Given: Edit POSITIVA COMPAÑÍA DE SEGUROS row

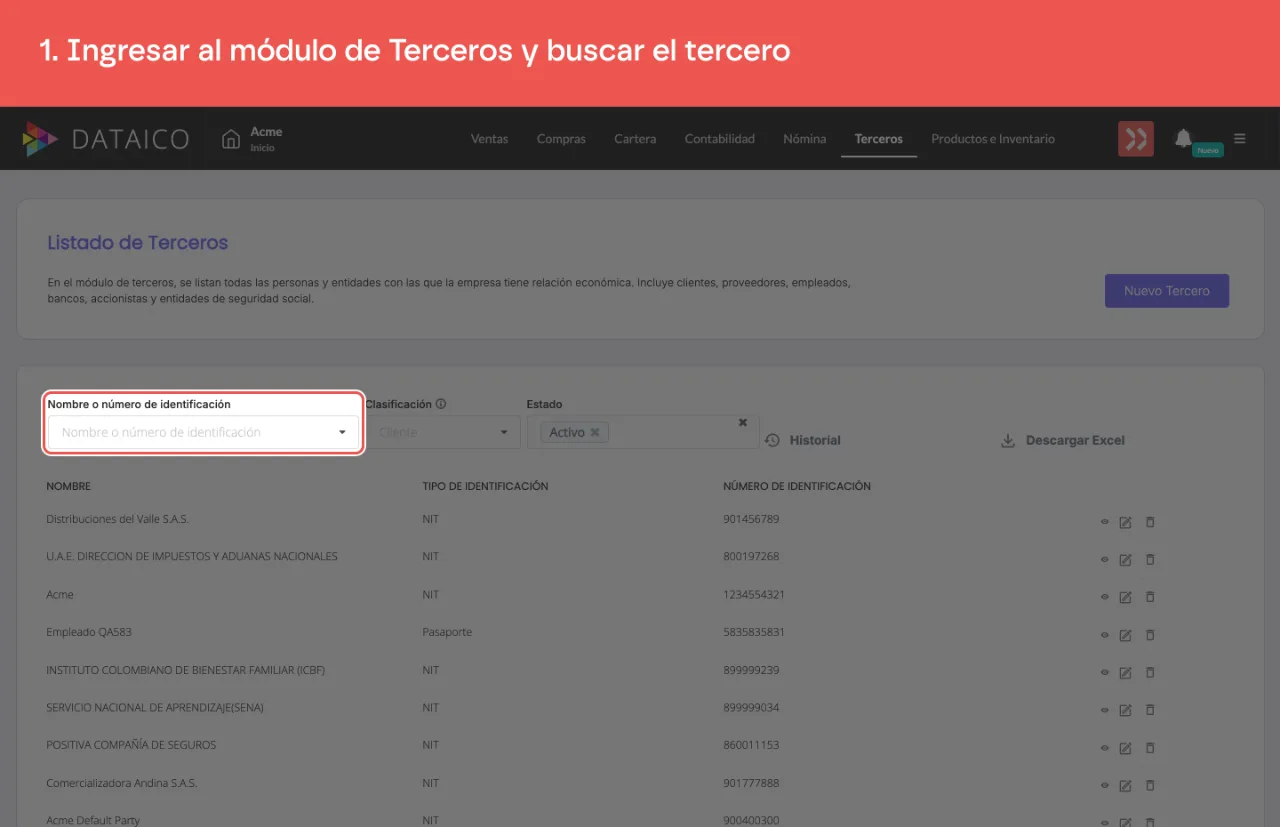Looking at the screenshot, I should [x=1125, y=748].
